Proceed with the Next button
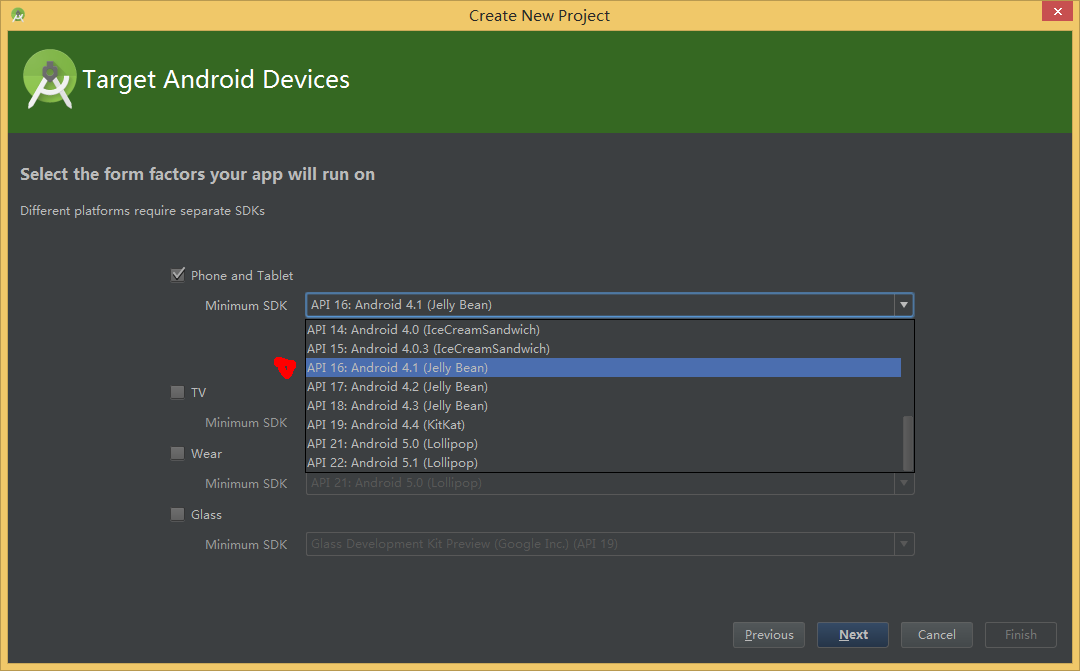This screenshot has height=671, width=1080. pos(853,634)
